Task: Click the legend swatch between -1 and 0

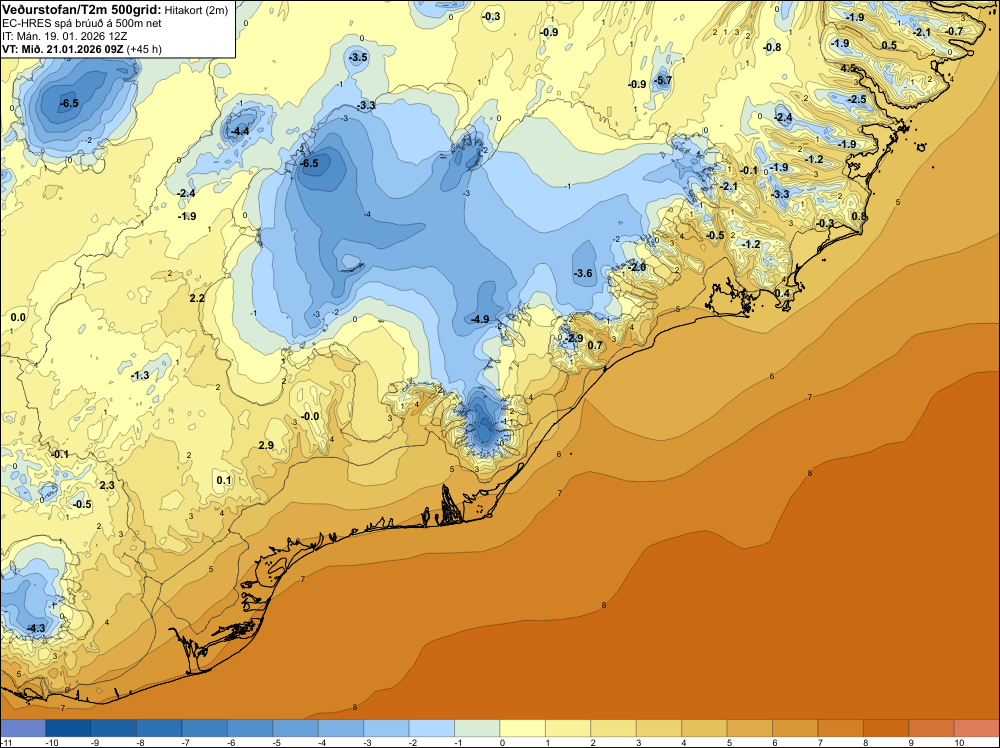Action: (477, 728)
